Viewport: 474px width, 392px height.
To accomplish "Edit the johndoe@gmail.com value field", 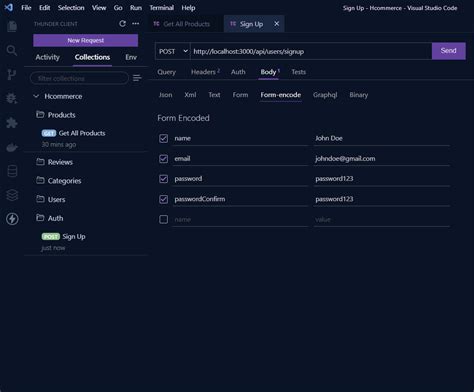I will (381, 159).
